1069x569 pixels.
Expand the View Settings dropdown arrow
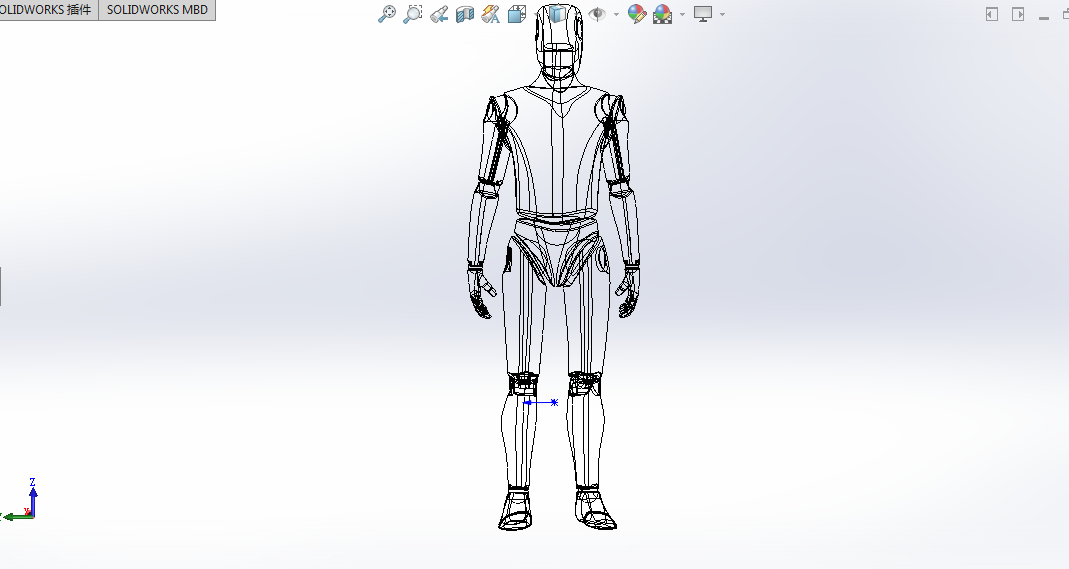[722, 14]
